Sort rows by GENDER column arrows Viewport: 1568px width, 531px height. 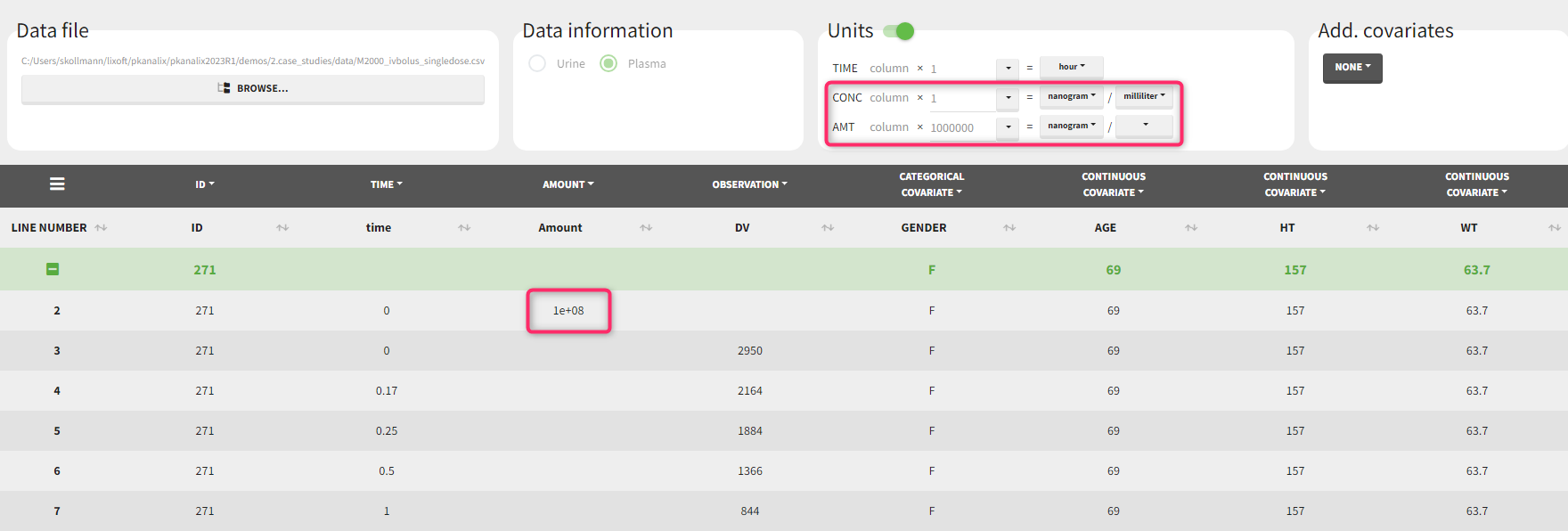pyautogui.click(x=1009, y=228)
